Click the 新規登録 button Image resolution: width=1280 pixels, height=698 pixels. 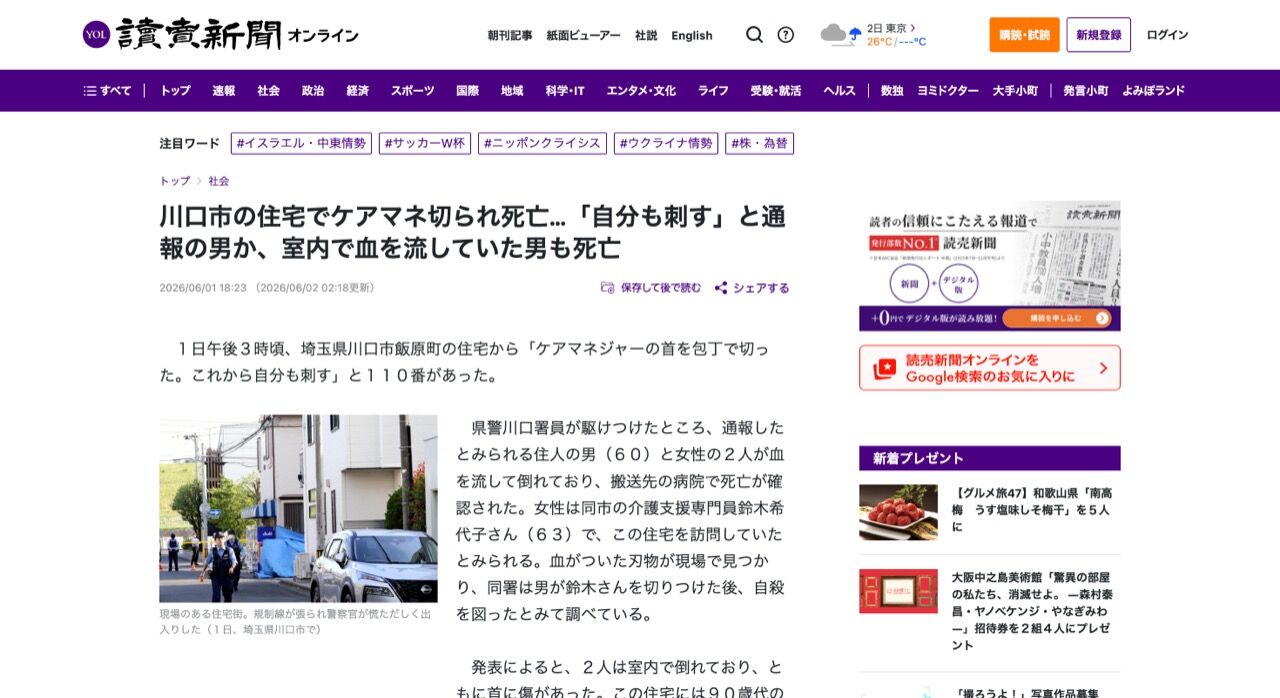tap(1098, 35)
